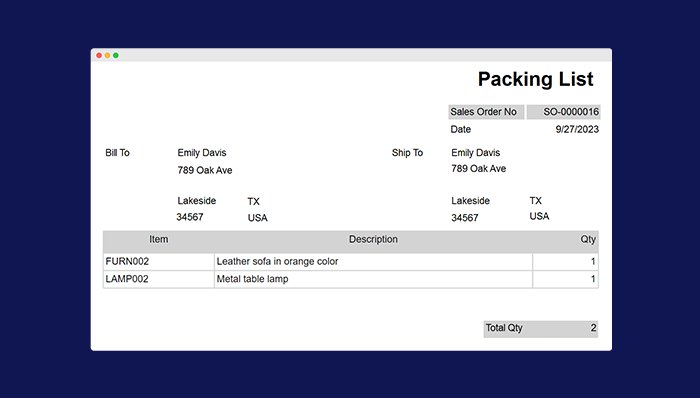The image size is (700, 398).
Task: Click the Ship To label
Action: click(x=407, y=153)
